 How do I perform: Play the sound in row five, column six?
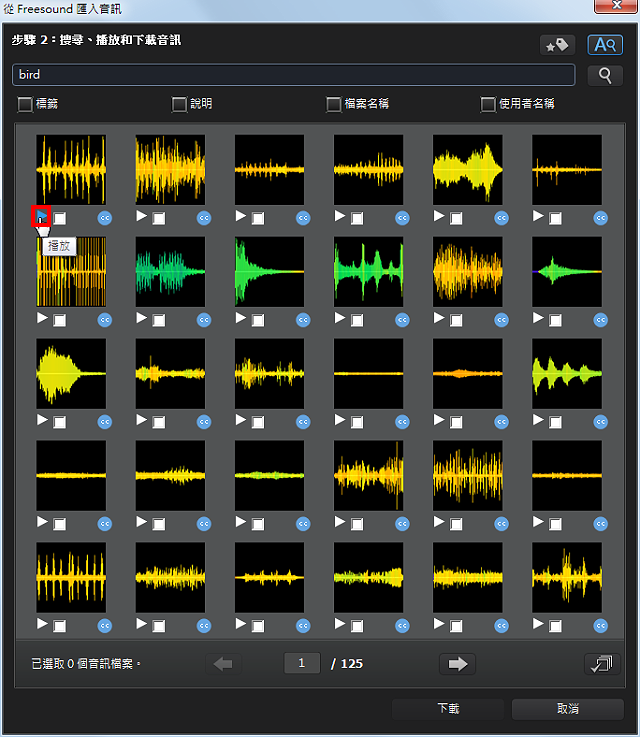click(x=538, y=624)
